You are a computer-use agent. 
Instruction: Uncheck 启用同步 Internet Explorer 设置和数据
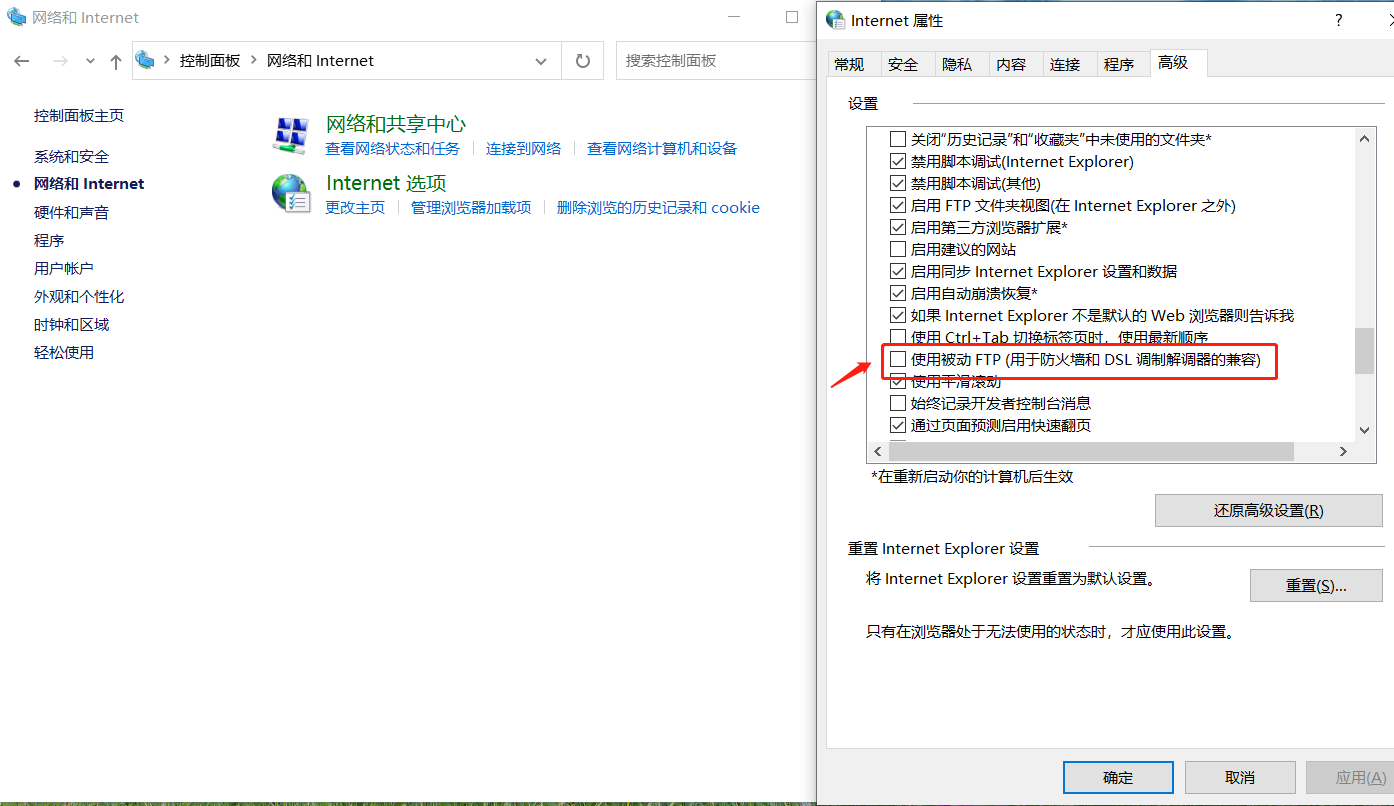[898, 272]
